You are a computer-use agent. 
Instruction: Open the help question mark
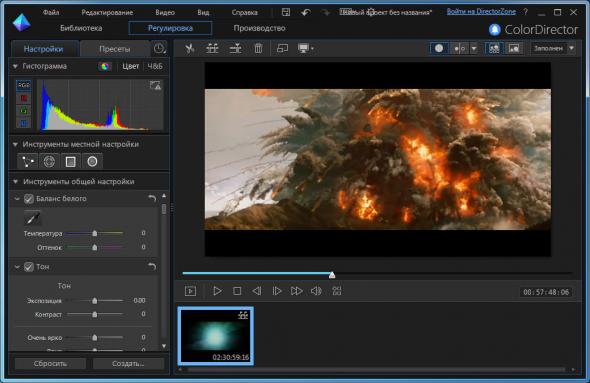pyautogui.click(x=526, y=12)
